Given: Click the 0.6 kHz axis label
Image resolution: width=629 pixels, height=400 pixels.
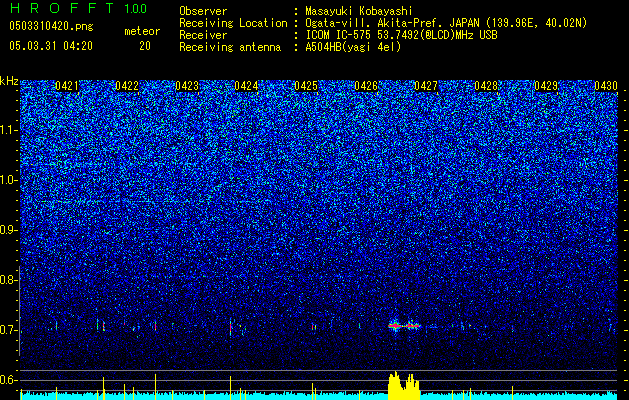Looking at the screenshot, I should tap(7, 380).
